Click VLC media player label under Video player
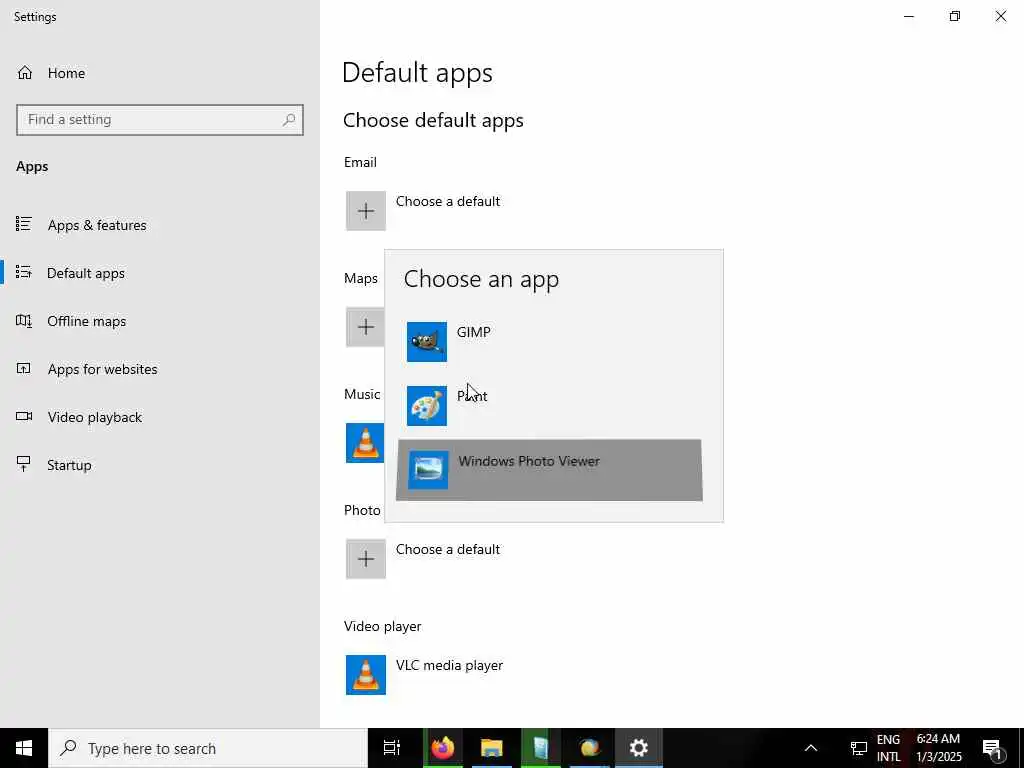Image resolution: width=1024 pixels, height=768 pixels. pyautogui.click(x=449, y=665)
